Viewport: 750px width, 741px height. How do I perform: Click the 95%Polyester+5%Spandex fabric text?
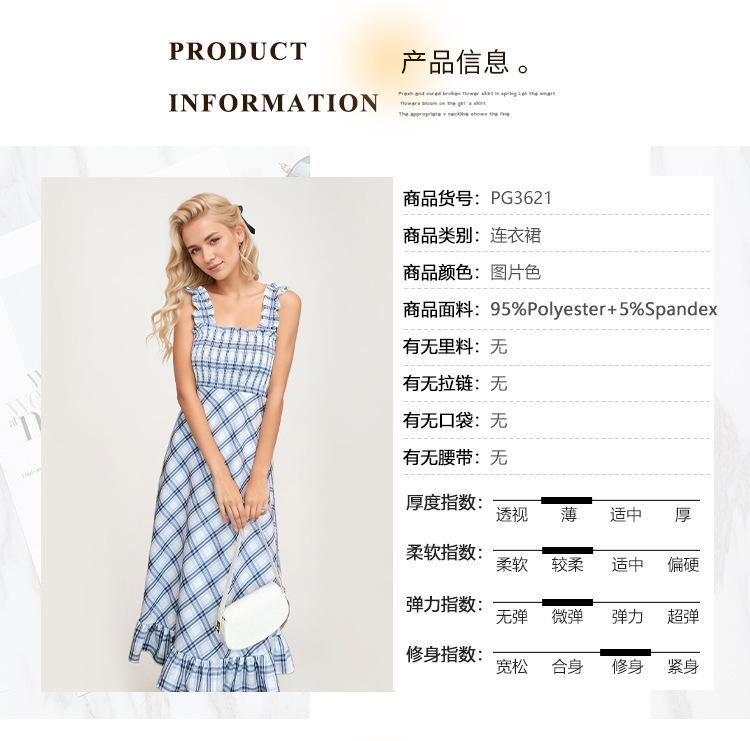(x=604, y=309)
